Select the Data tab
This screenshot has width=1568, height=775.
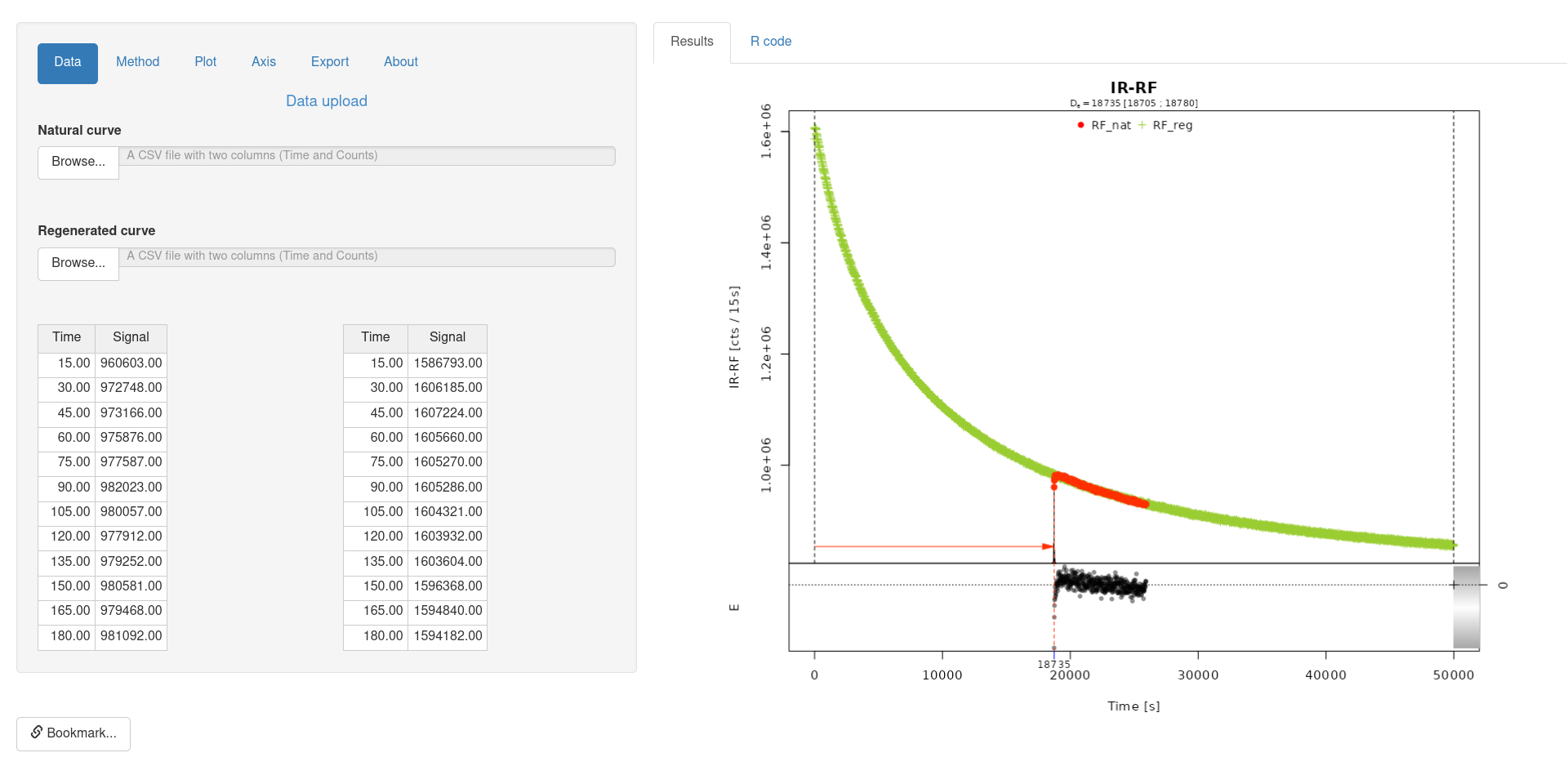click(x=68, y=62)
